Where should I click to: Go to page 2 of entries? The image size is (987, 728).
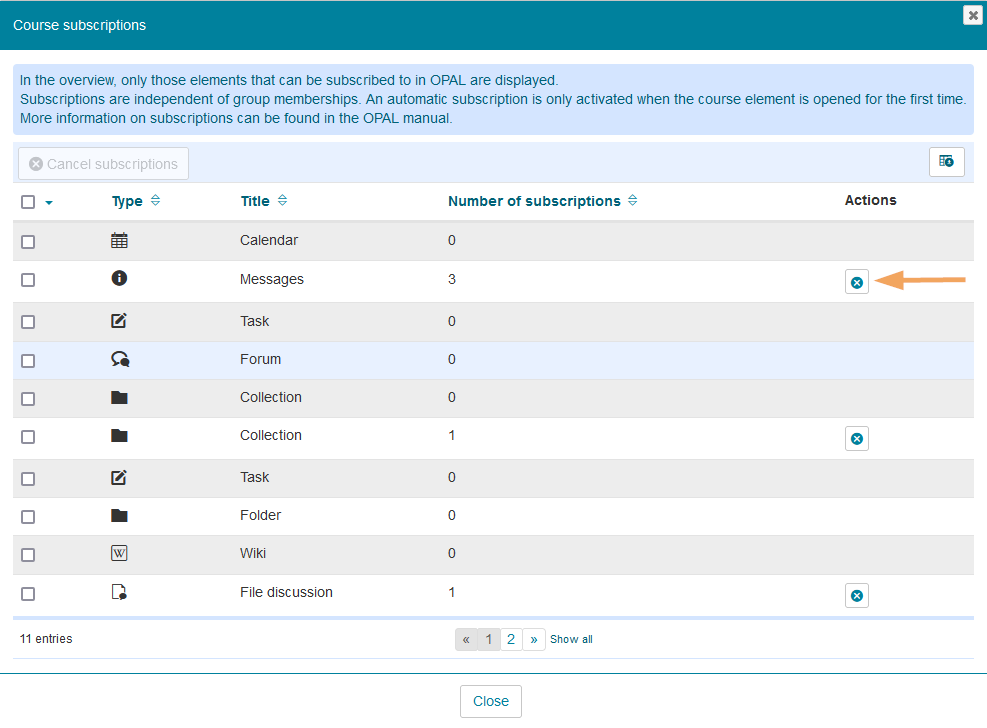pyautogui.click(x=511, y=639)
